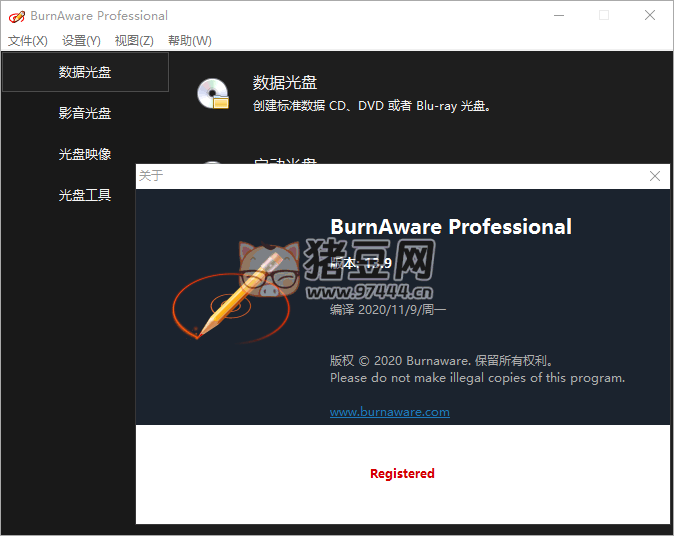Click the data disc icon with folder

click(x=213, y=93)
